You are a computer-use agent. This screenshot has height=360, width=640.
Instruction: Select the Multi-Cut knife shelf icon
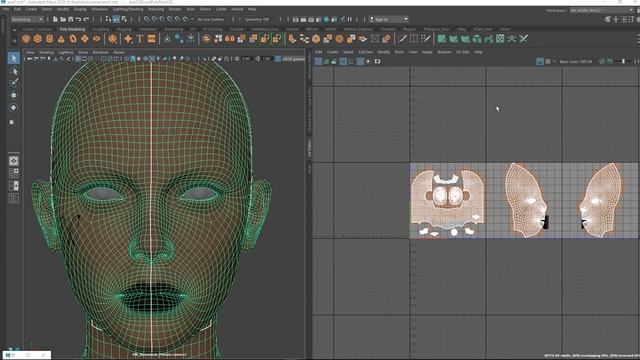(x=402, y=39)
